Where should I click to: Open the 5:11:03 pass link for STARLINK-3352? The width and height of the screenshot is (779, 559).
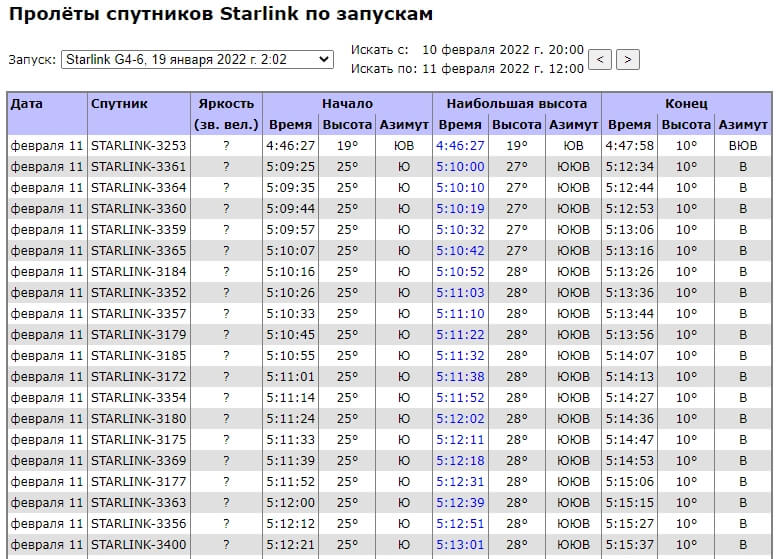click(460, 292)
